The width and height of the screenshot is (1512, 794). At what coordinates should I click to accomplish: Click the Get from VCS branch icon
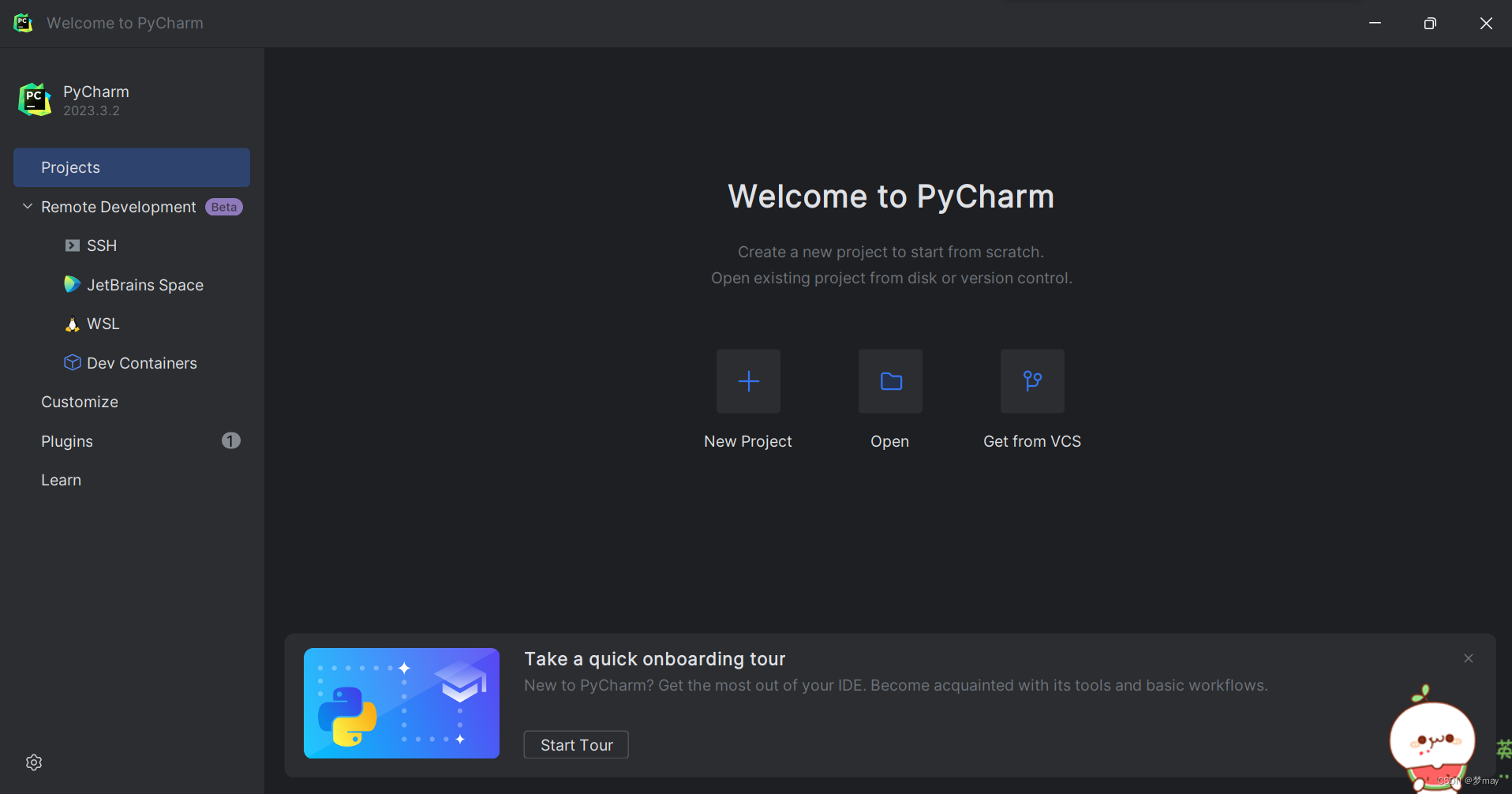tap(1032, 381)
